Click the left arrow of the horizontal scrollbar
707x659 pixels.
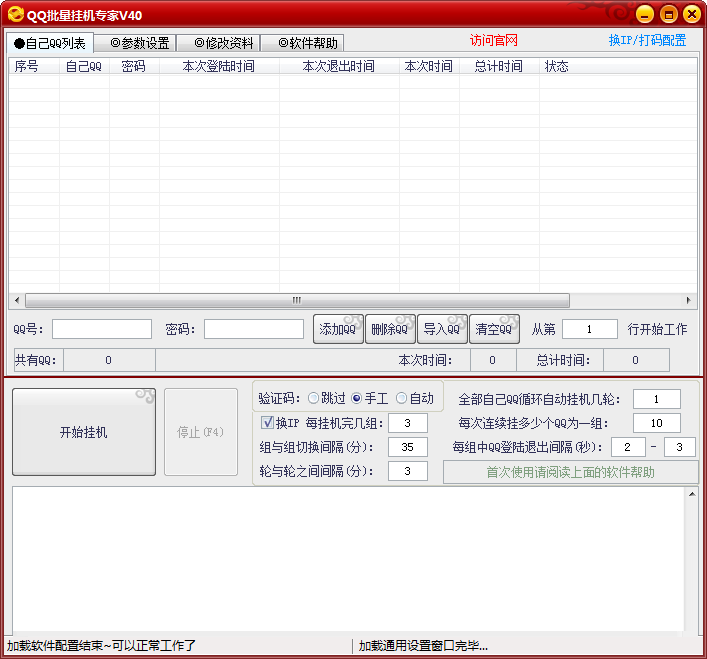tap(17, 300)
